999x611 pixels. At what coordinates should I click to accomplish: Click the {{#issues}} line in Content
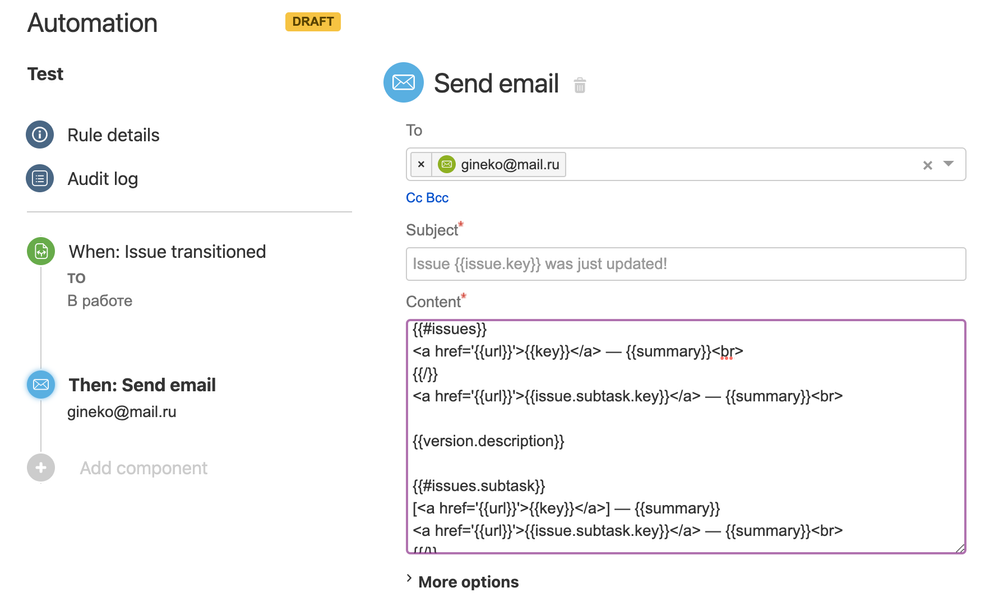(x=449, y=329)
